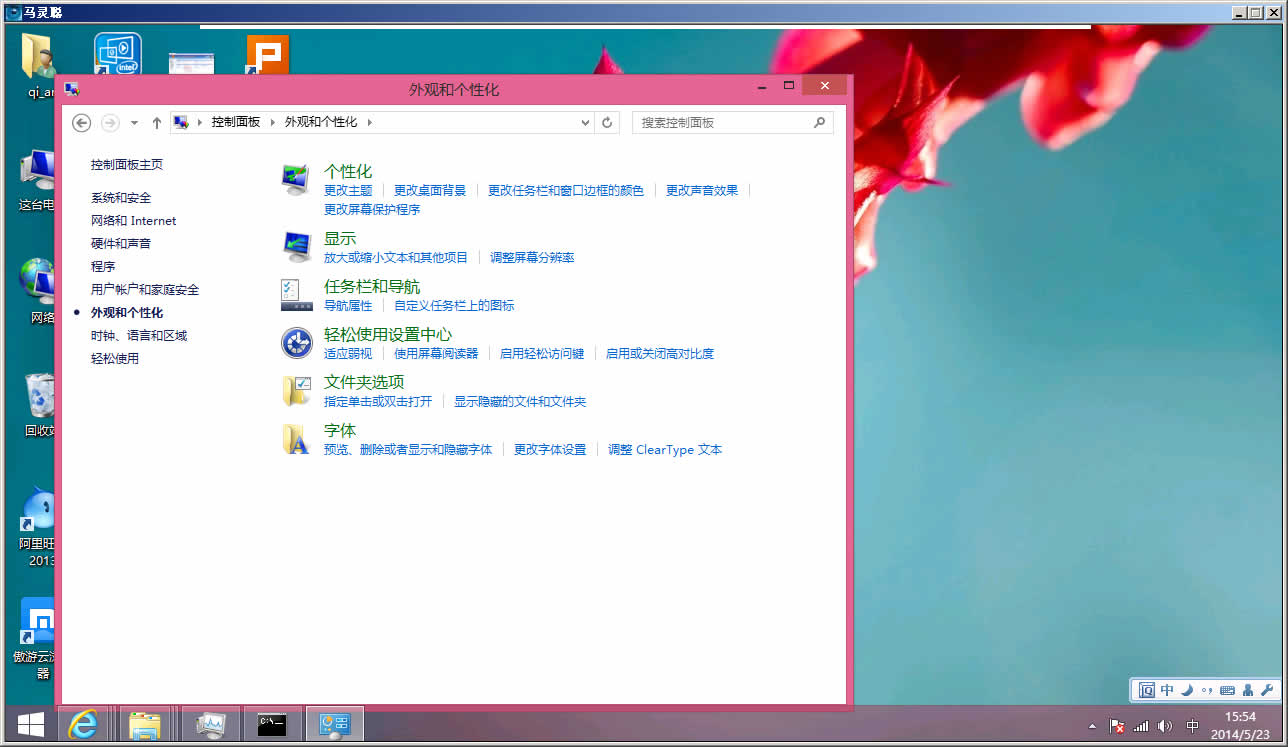Click the 轻松使用设置中心 icon

click(x=296, y=343)
